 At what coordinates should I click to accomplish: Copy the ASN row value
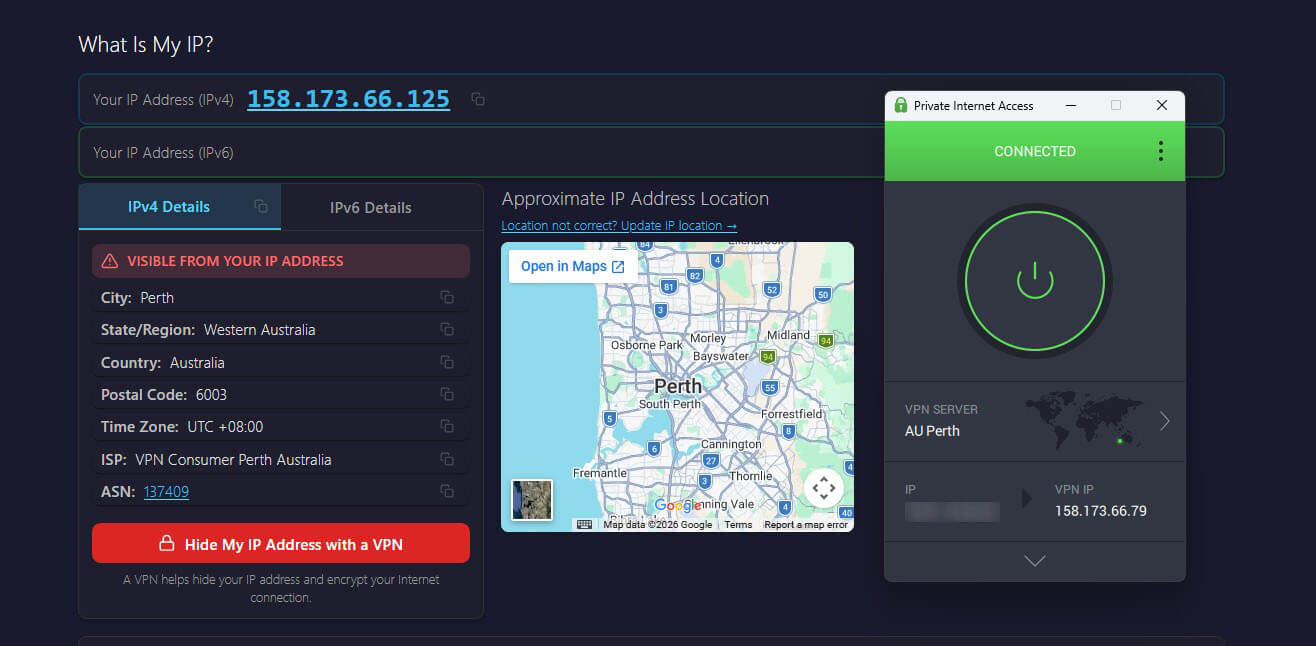[447, 491]
